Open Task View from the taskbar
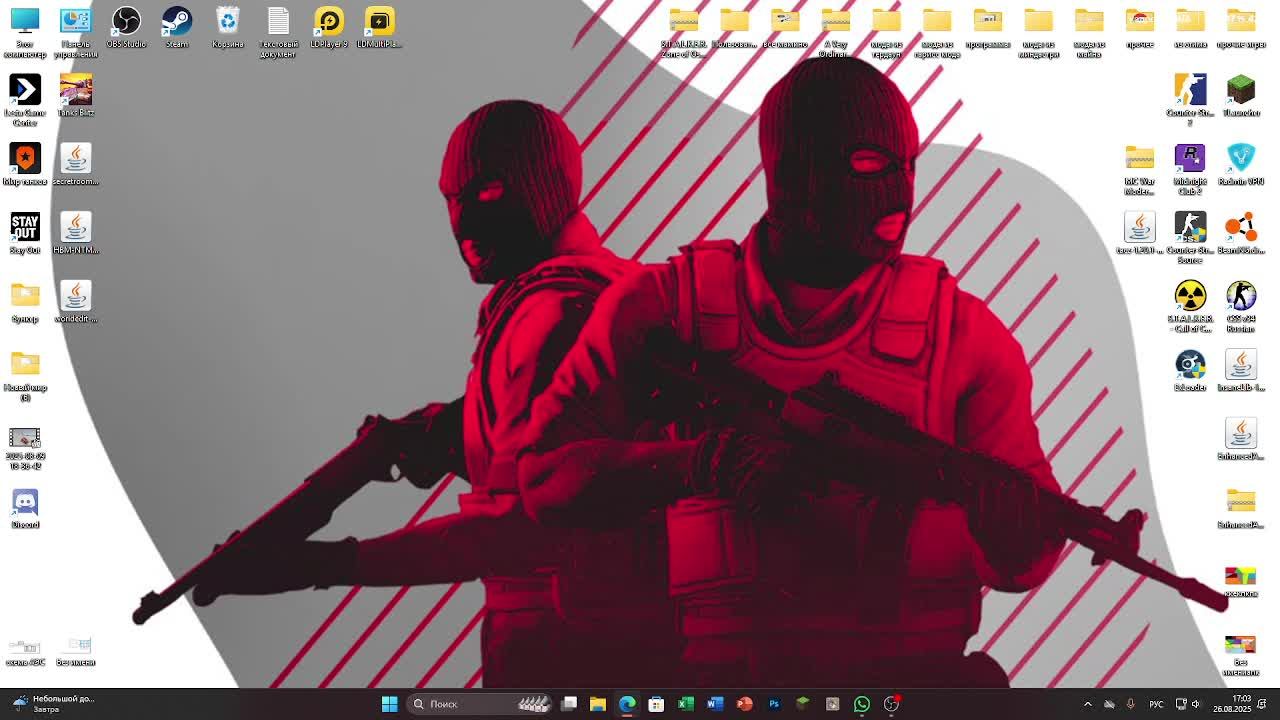 [569, 704]
